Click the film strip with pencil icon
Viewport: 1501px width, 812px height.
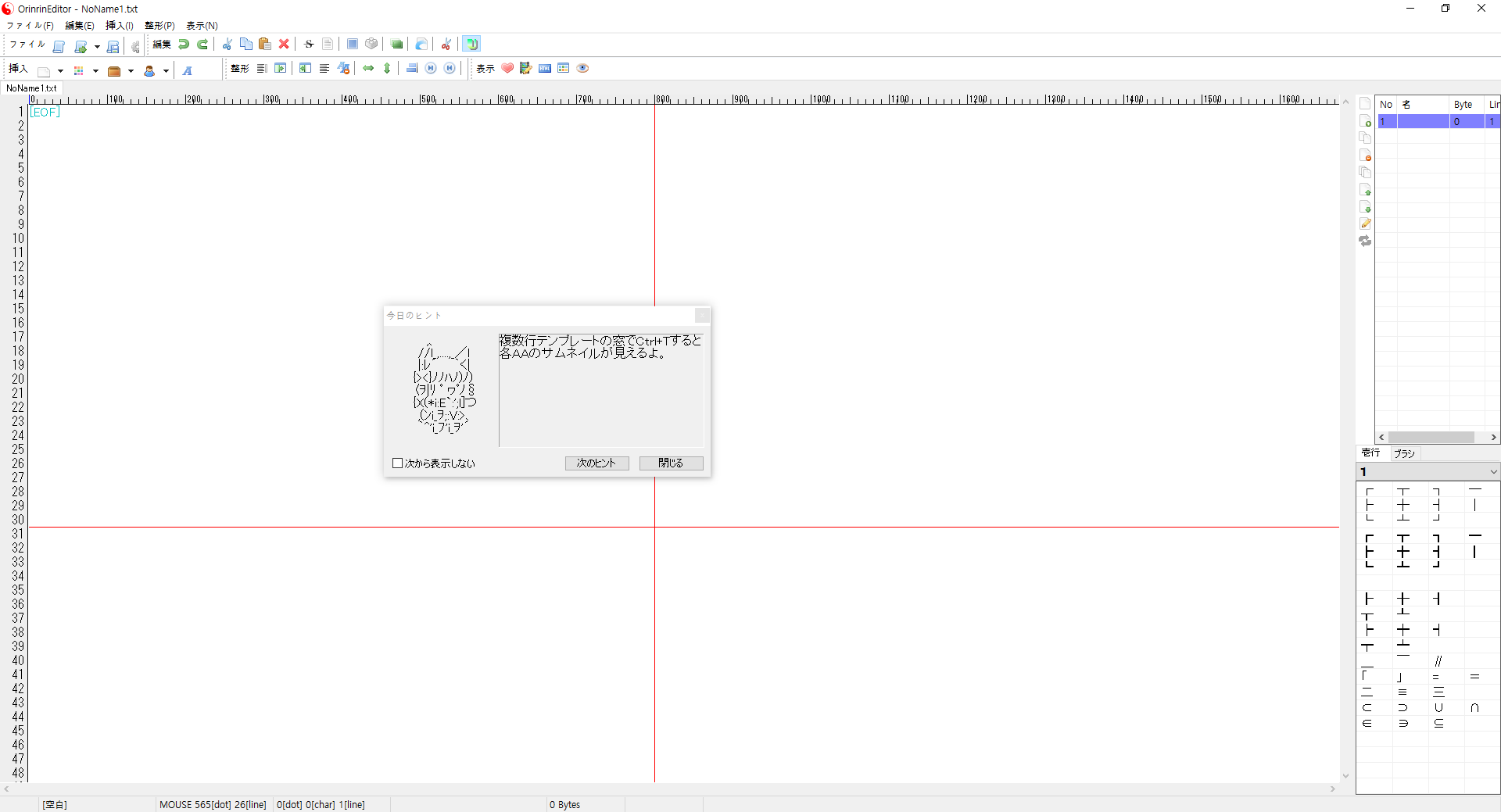tap(526, 69)
